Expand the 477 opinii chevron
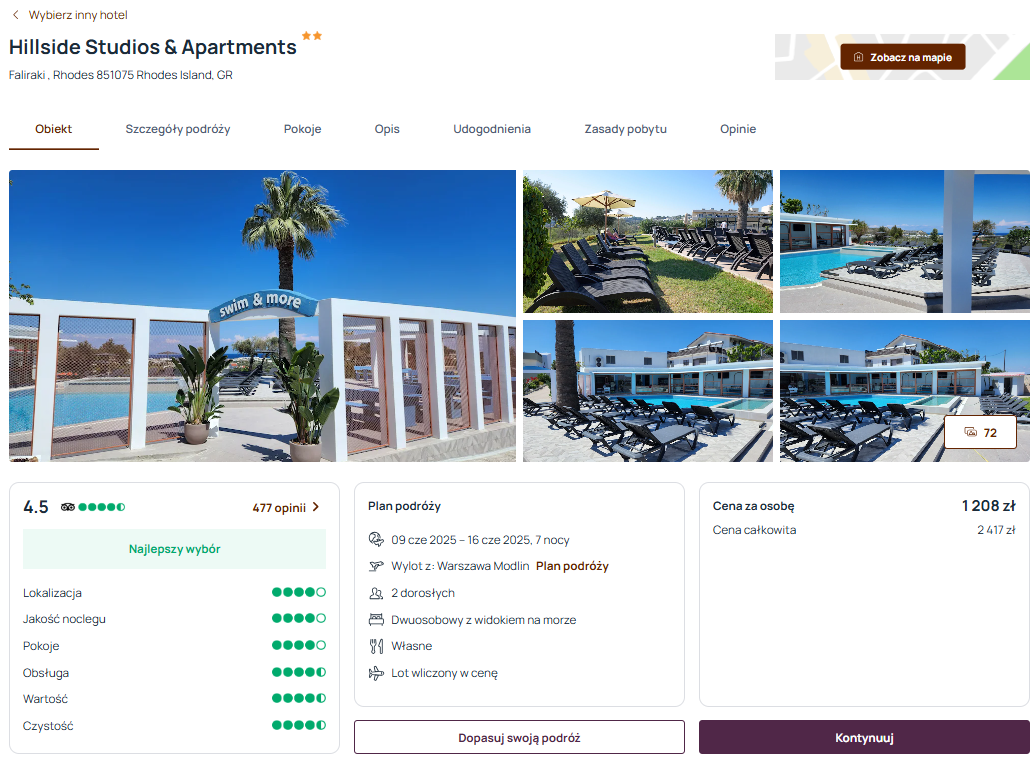 tap(316, 507)
